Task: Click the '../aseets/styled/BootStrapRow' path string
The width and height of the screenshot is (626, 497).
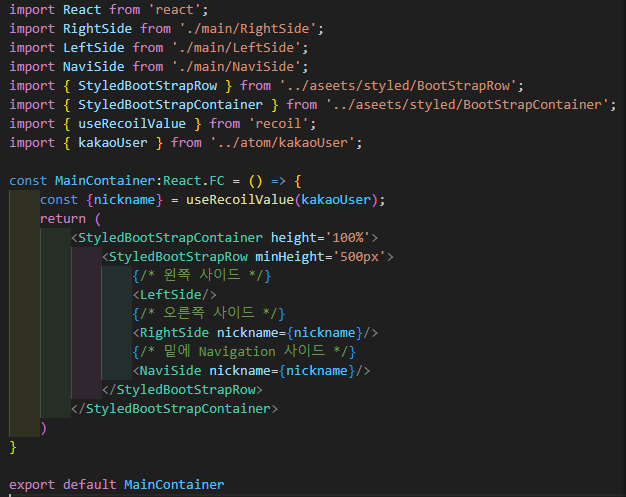Action: pos(398,85)
